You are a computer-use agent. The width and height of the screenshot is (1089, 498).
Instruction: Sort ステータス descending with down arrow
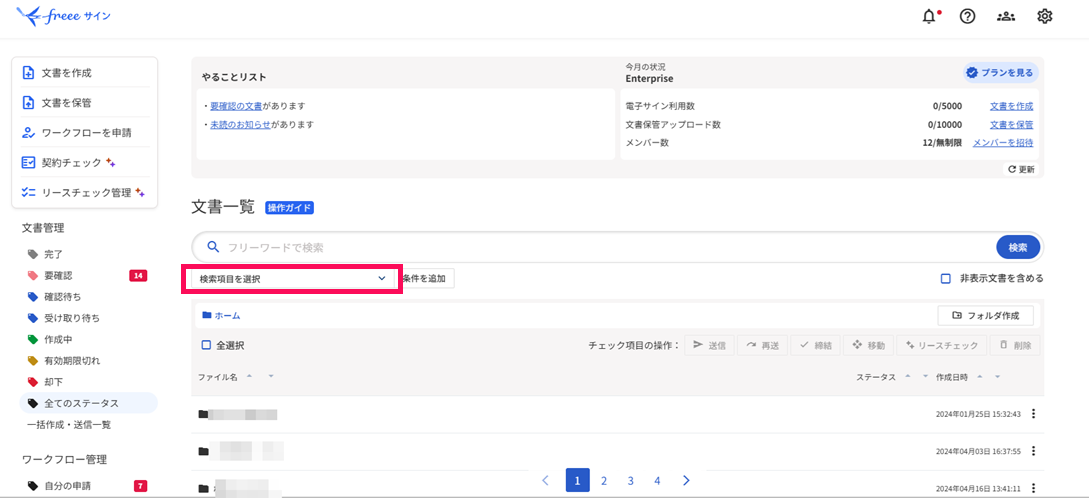(x=925, y=376)
